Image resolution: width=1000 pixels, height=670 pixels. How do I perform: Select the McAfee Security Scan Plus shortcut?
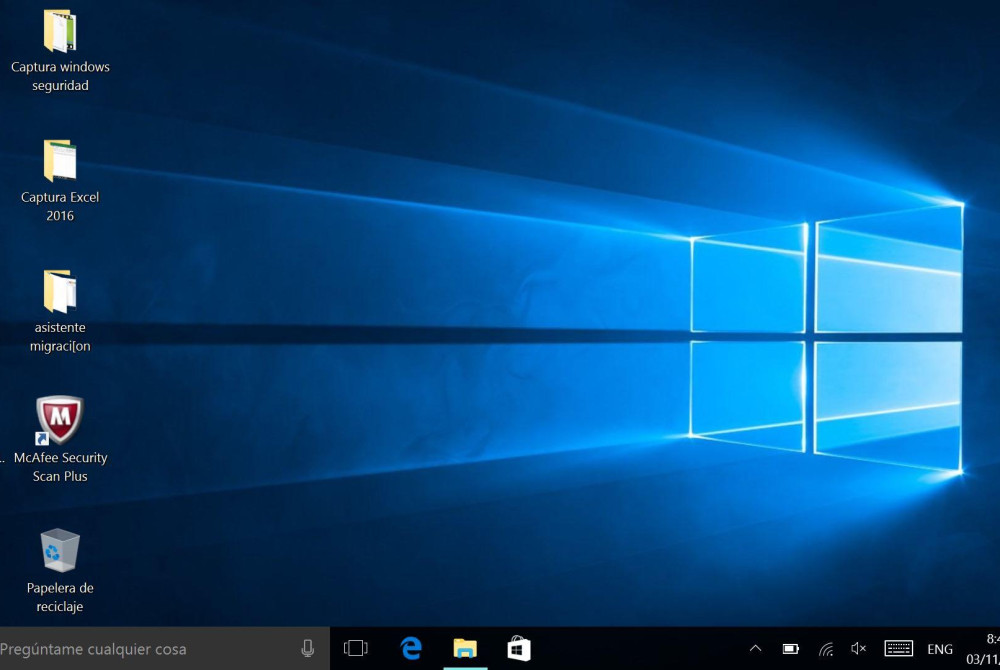59,420
